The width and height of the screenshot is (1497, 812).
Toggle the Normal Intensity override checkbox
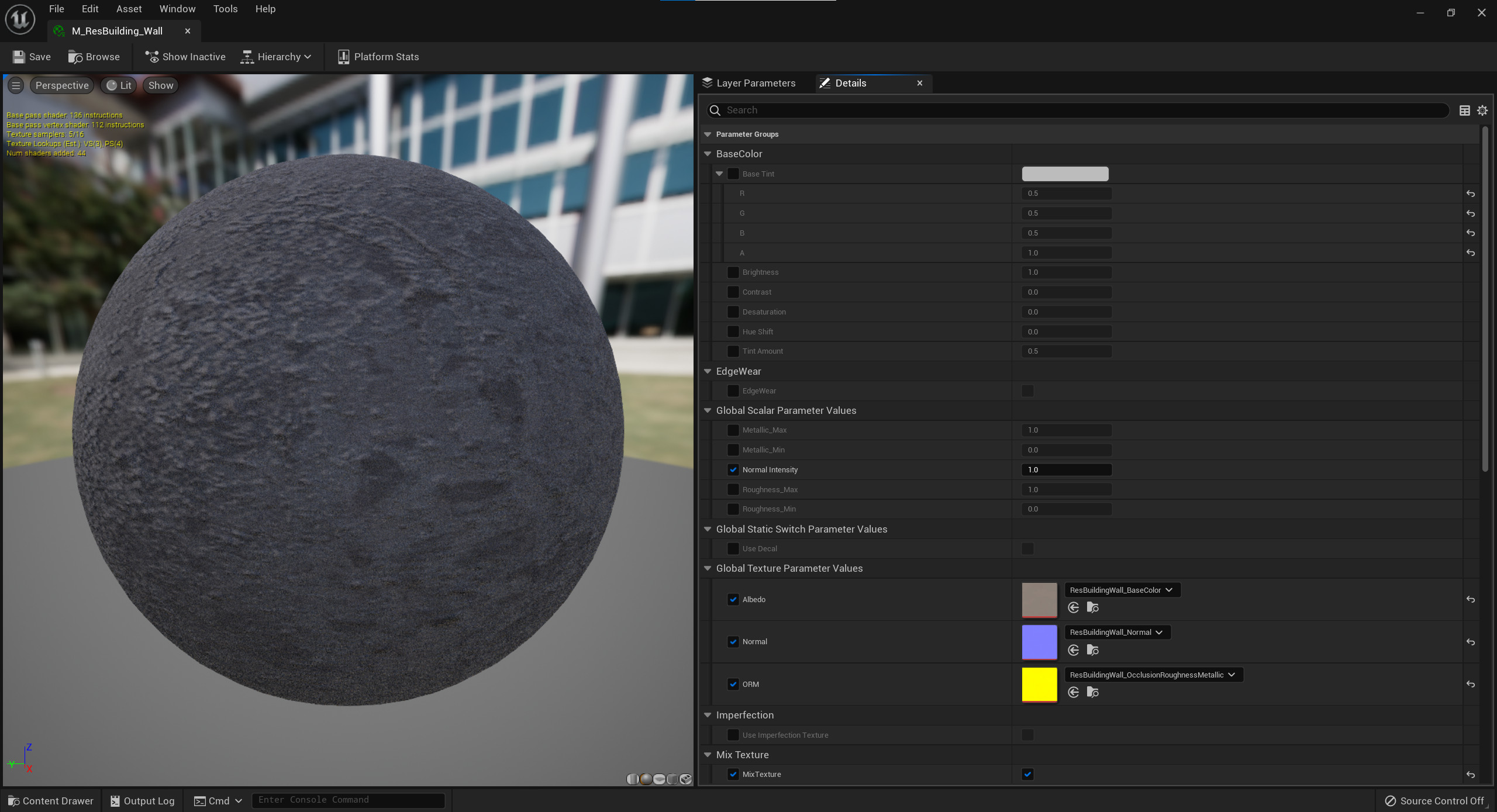tap(733, 469)
